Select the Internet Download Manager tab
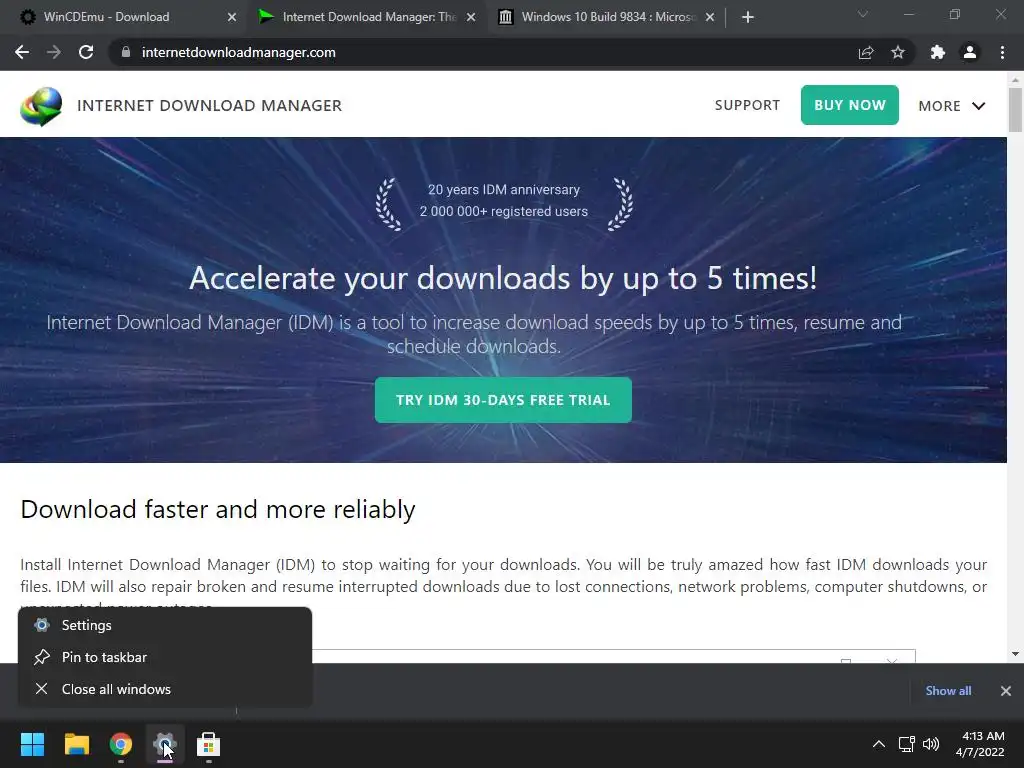 click(x=369, y=17)
